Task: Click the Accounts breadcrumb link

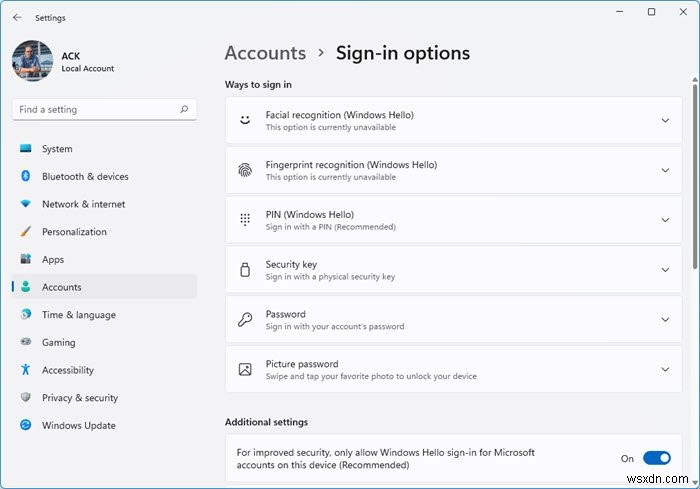Action: pos(265,53)
